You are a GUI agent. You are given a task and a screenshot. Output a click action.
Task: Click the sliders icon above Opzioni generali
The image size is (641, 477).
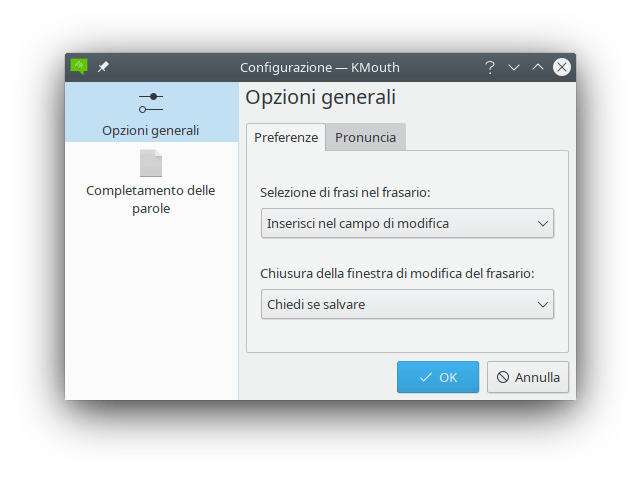coord(151,103)
